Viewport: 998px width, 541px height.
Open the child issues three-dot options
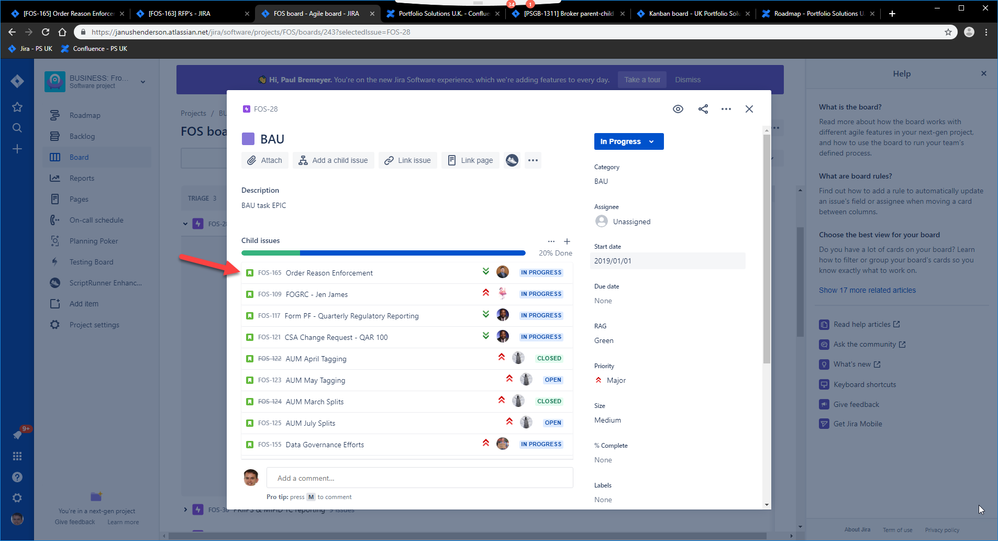551,241
